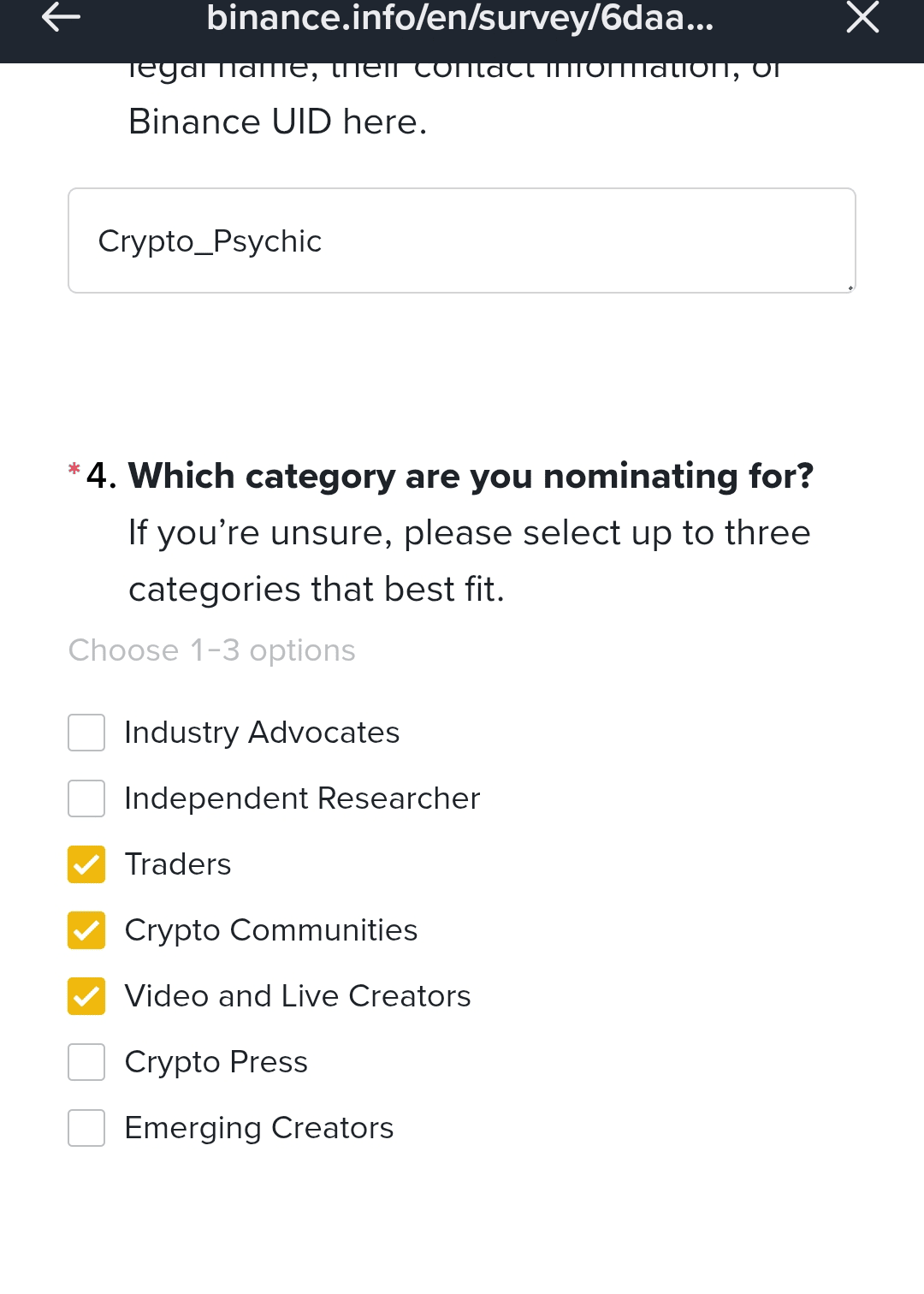Tap the Independent Researcher label text
The width and height of the screenshot is (924, 1294).
click(x=302, y=798)
